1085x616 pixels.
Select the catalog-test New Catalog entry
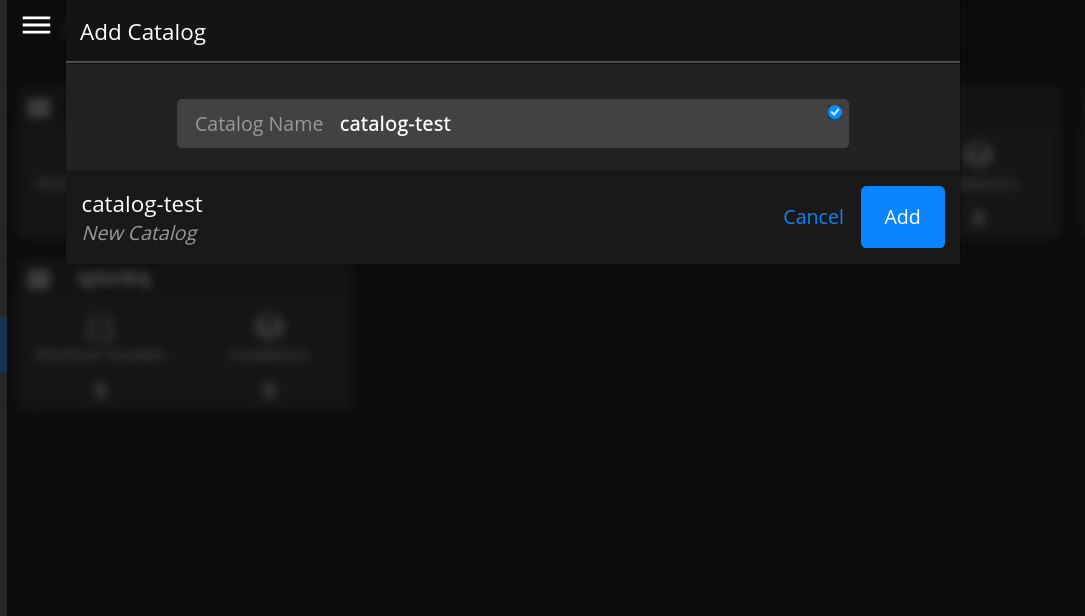pyautogui.click(x=142, y=218)
